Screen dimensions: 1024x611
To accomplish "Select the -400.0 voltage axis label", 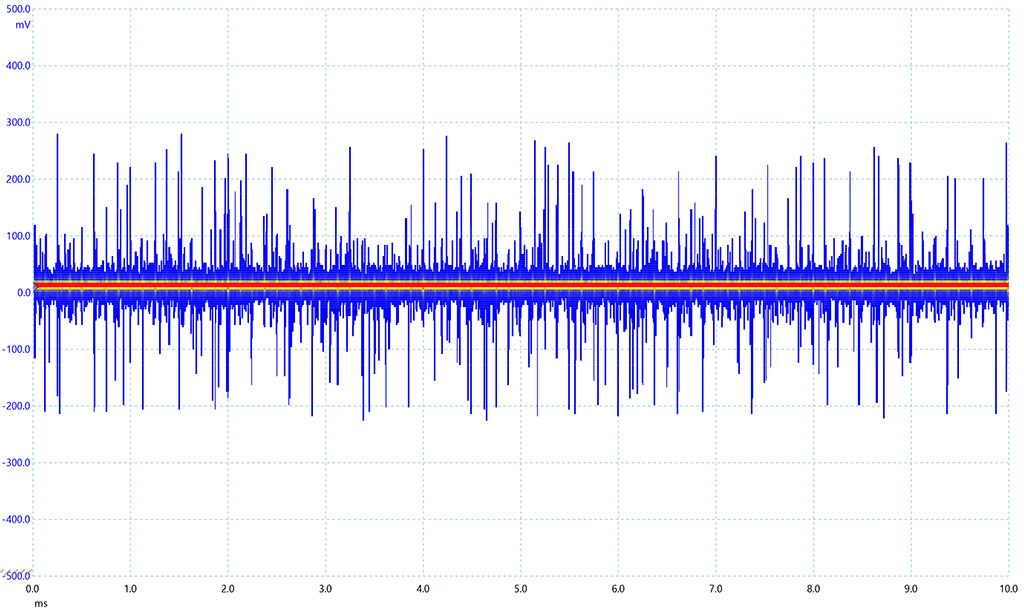I will pyautogui.click(x=17, y=520).
